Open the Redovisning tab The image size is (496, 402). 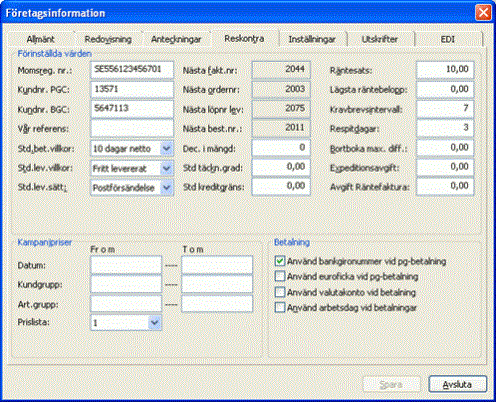[108, 39]
